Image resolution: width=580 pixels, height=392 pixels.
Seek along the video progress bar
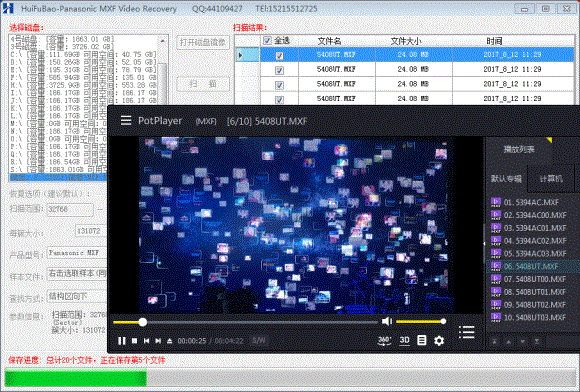coord(246,322)
